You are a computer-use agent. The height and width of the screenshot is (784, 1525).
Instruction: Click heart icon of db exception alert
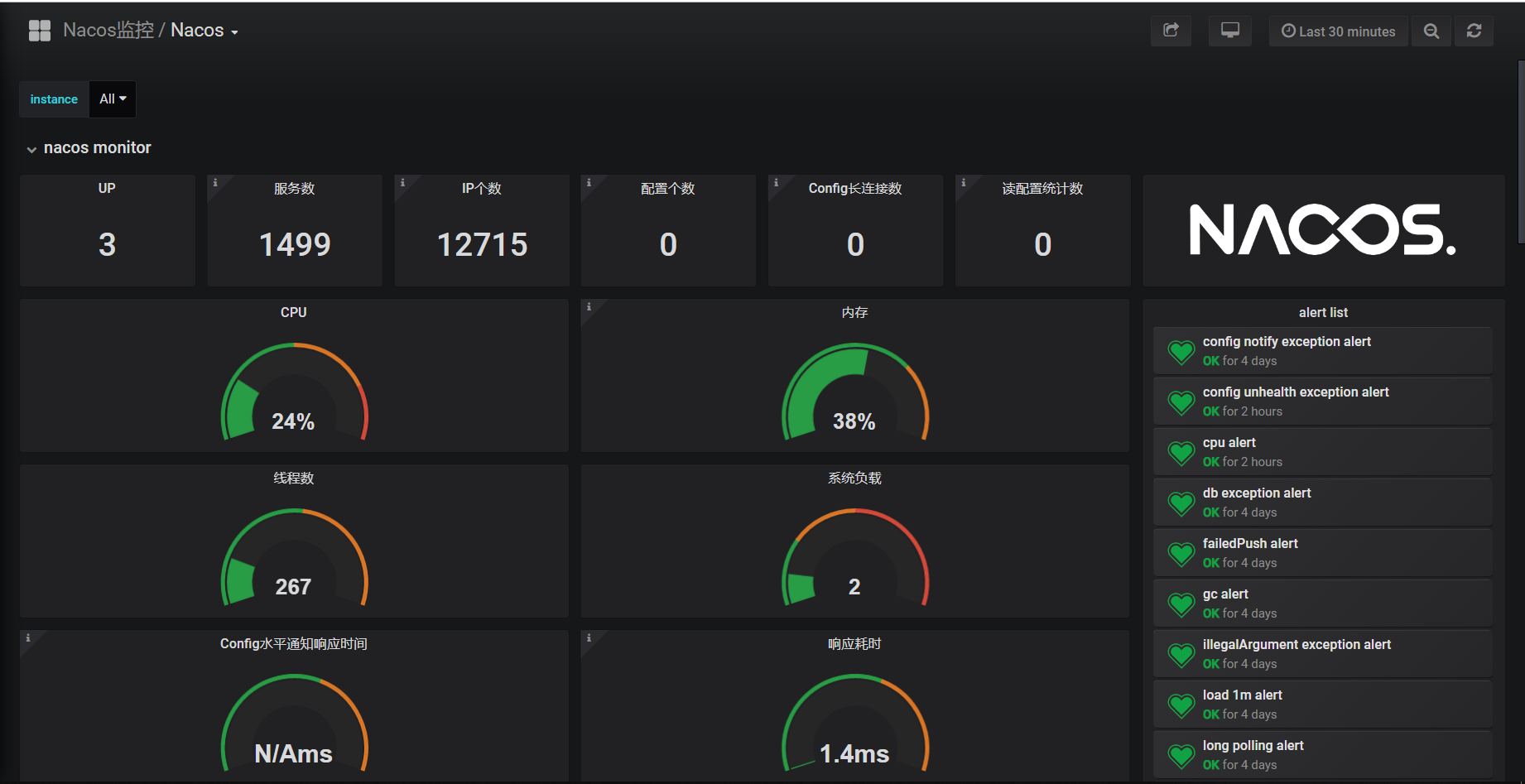1181,504
